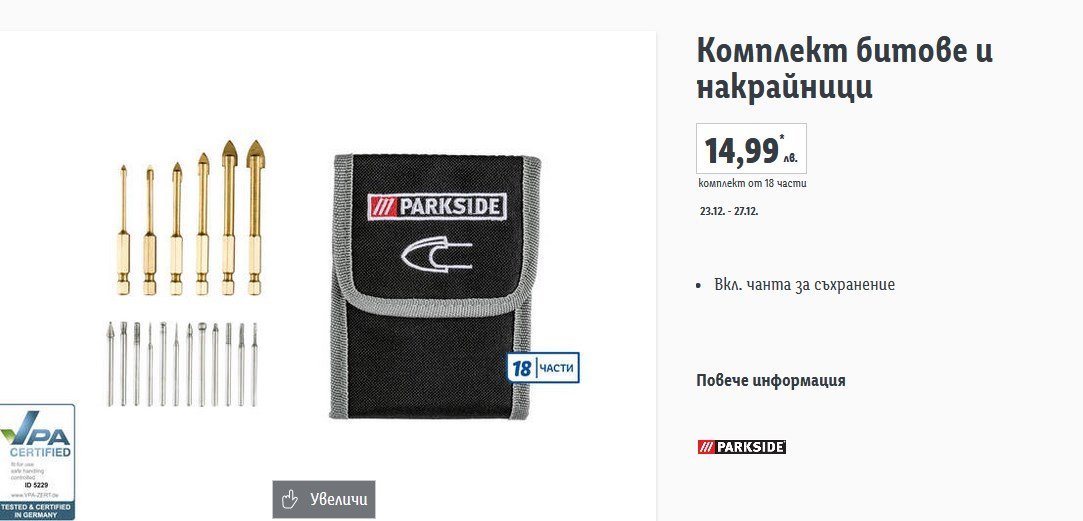Click the product title Комплект битове и накрайници

point(845,69)
